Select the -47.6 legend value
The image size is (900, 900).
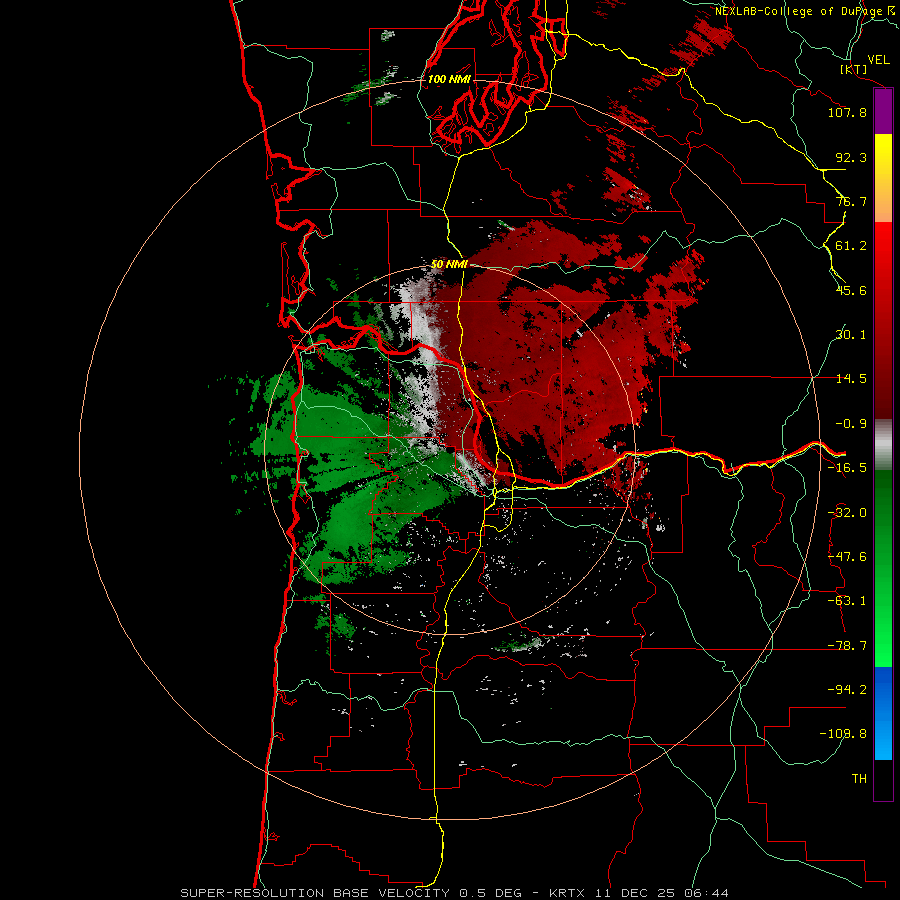pyautogui.click(x=847, y=557)
